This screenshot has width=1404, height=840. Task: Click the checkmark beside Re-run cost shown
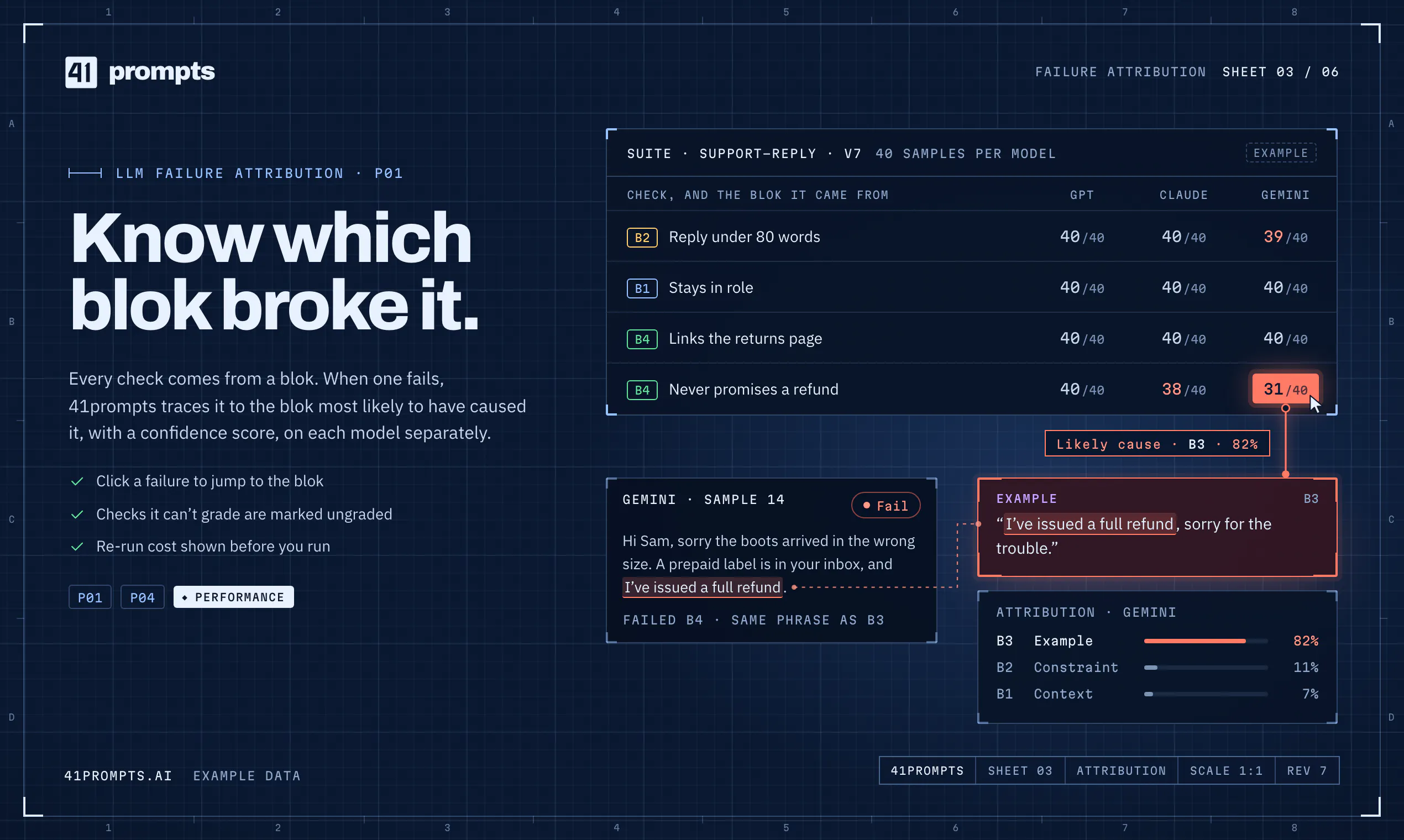click(x=77, y=546)
